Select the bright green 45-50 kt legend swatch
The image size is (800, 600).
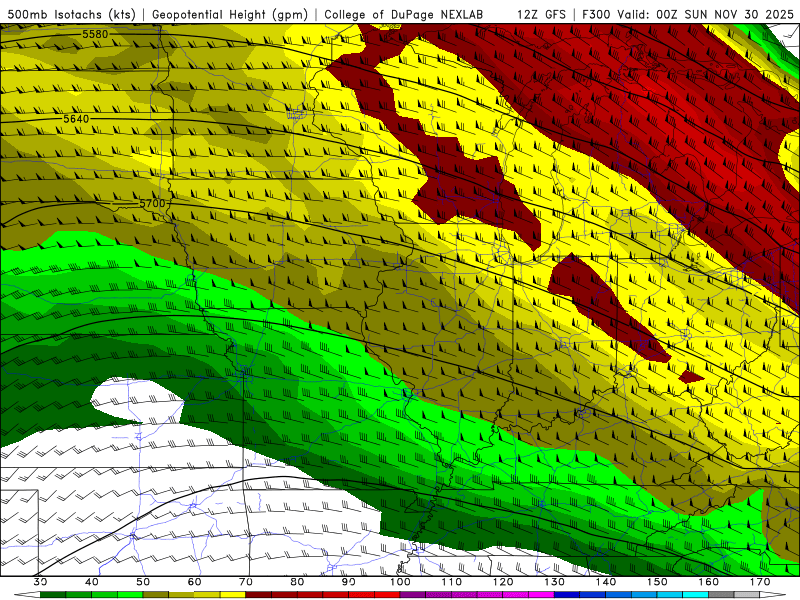(x=130, y=595)
